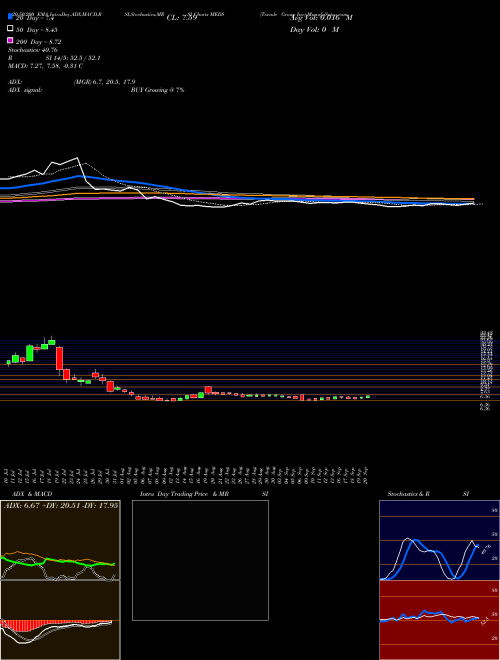Click the 'Day Vol: 0 M' label
This screenshot has height=660, width=500.
pyautogui.click(x=314, y=29)
